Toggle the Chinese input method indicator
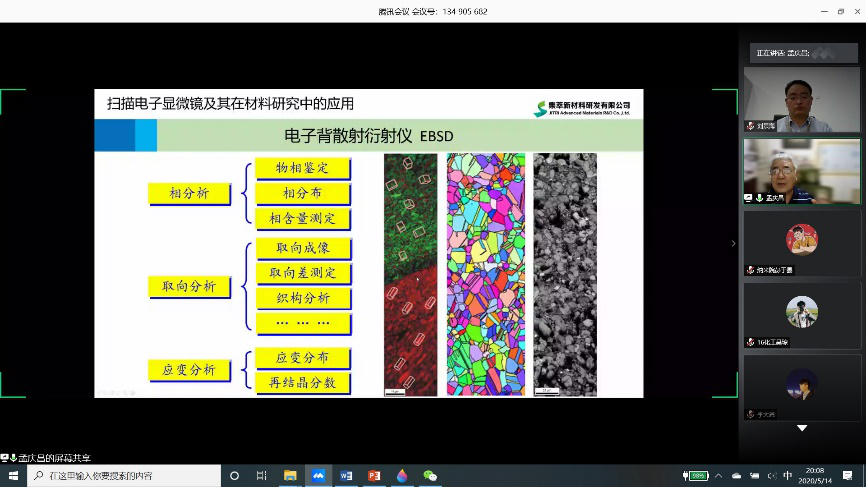Image resolution: width=866 pixels, height=487 pixels. coord(787,476)
